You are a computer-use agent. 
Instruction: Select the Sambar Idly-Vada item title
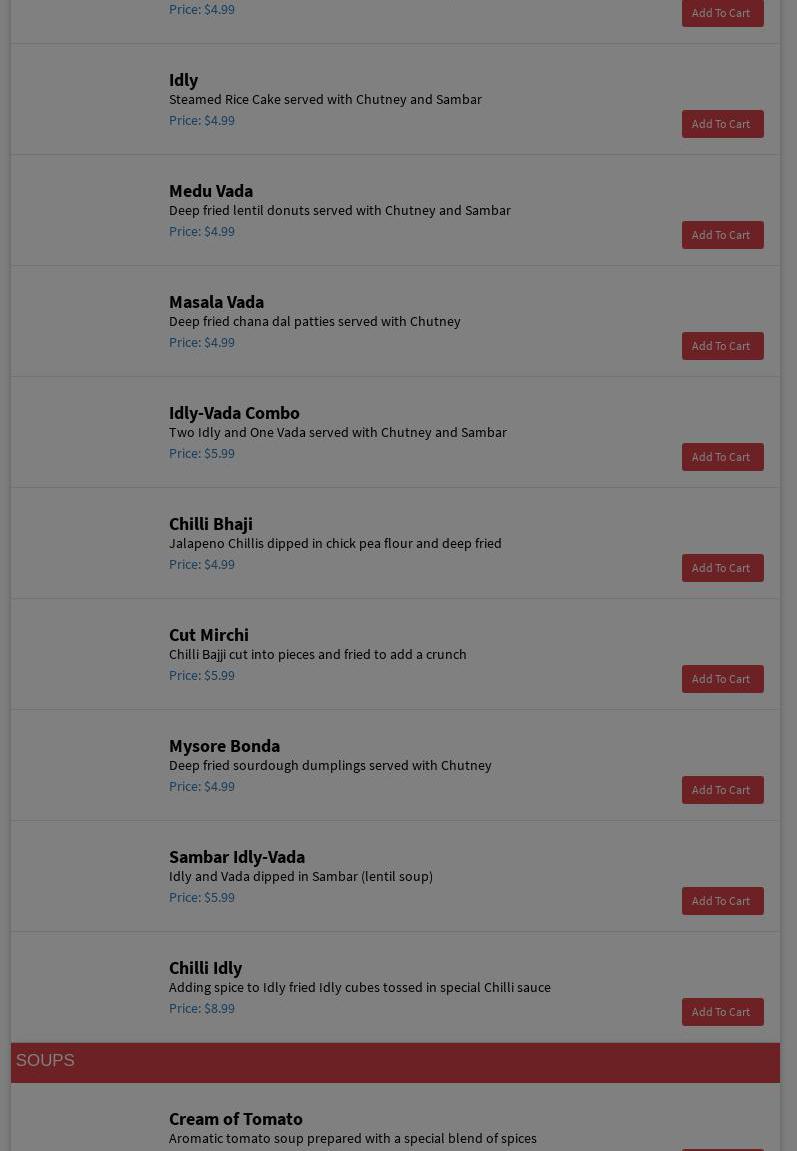[237, 857]
